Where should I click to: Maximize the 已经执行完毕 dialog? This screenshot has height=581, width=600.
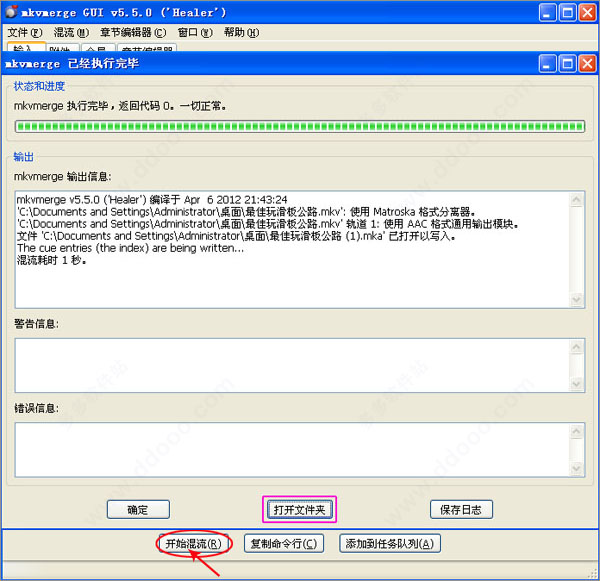pos(568,64)
